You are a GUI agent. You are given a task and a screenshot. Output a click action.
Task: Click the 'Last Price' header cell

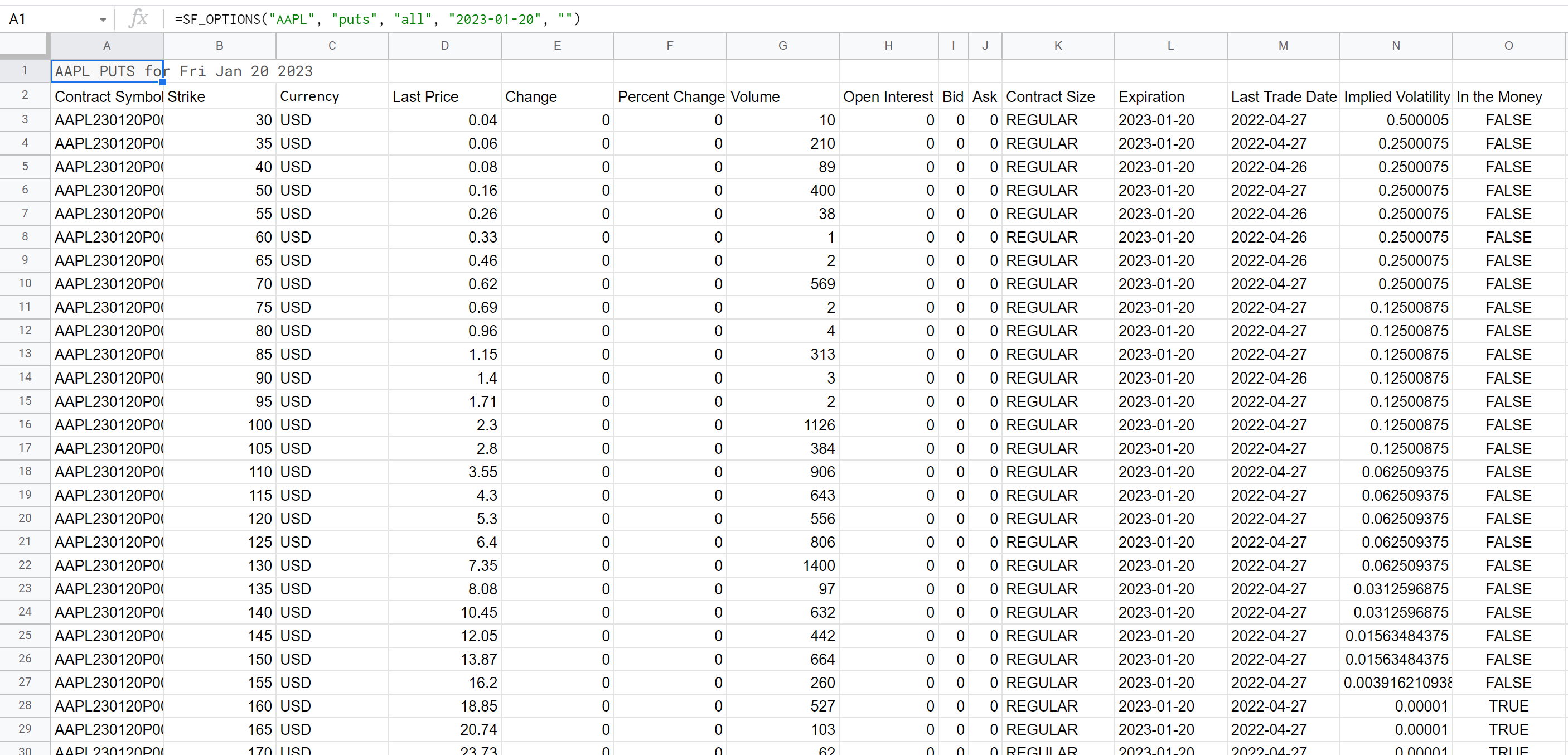tap(444, 96)
